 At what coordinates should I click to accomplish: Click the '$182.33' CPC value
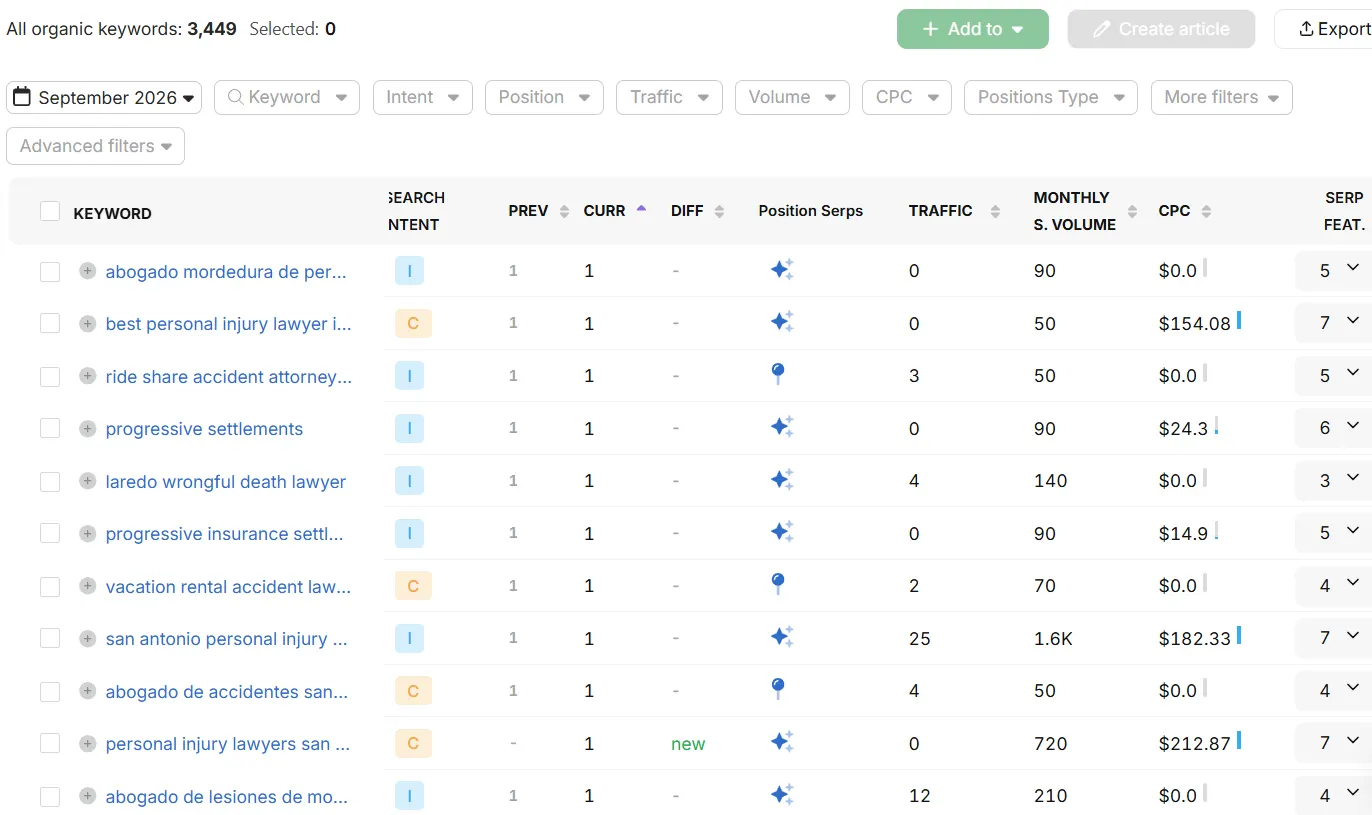pyautogui.click(x=1194, y=639)
